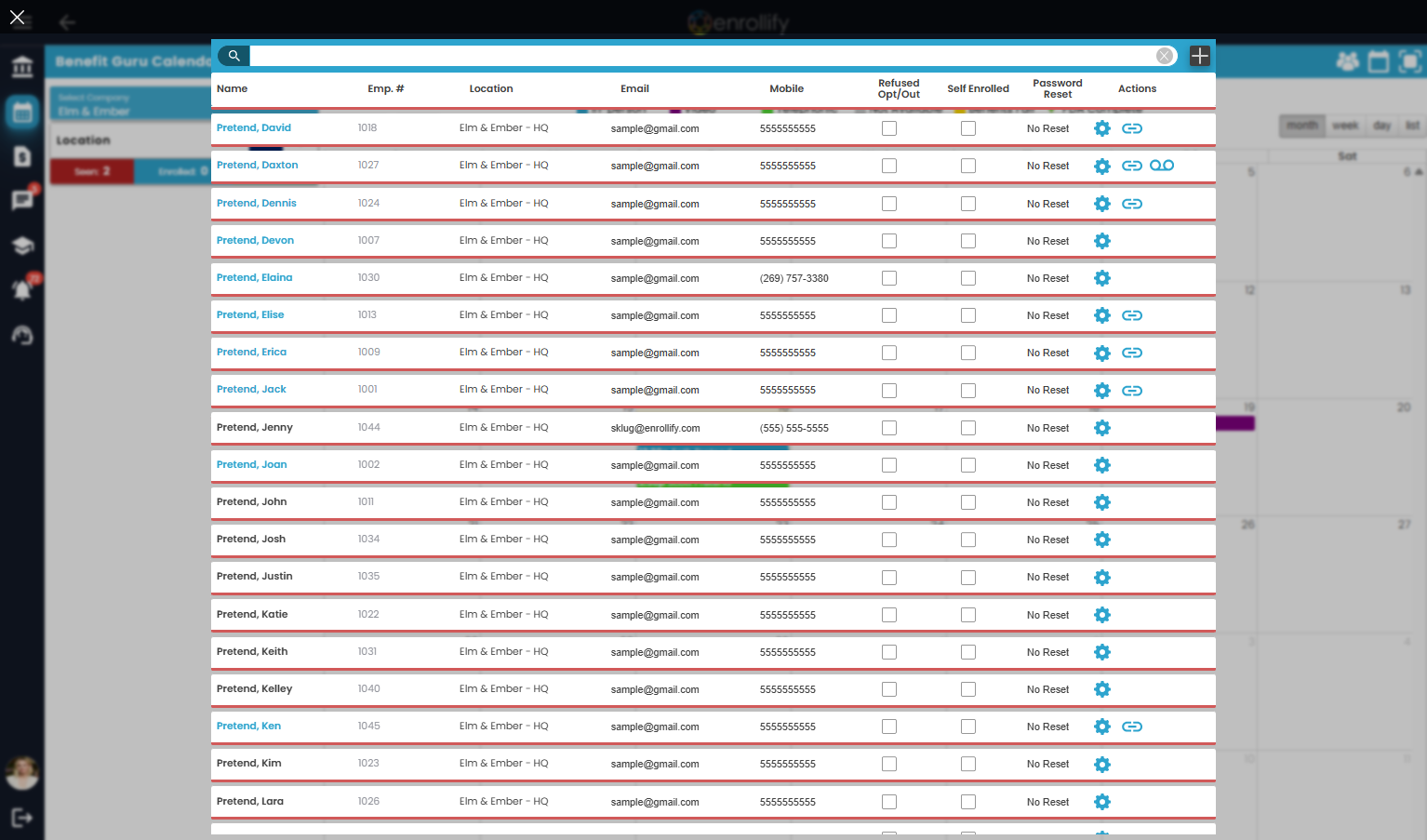Check Refused Opt/Out for Pretend, Justin

[x=889, y=577]
